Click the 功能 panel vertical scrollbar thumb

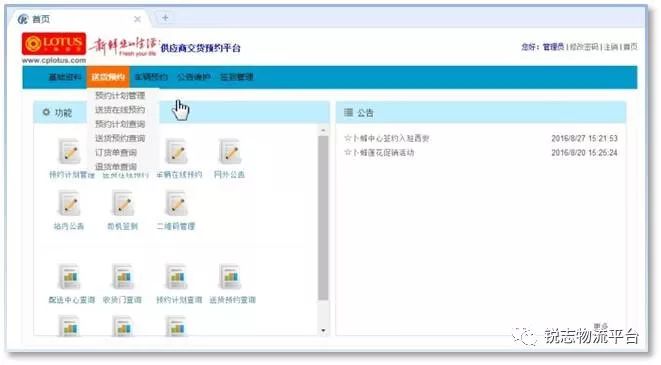click(x=323, y=217)
